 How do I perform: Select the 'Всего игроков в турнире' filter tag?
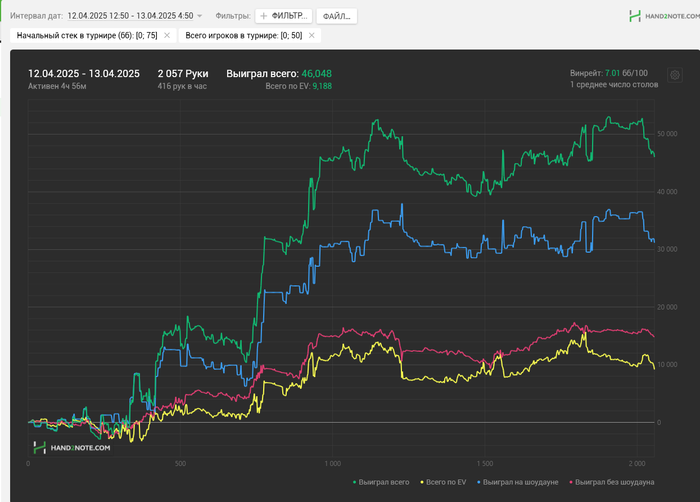(x=241, y=35)
